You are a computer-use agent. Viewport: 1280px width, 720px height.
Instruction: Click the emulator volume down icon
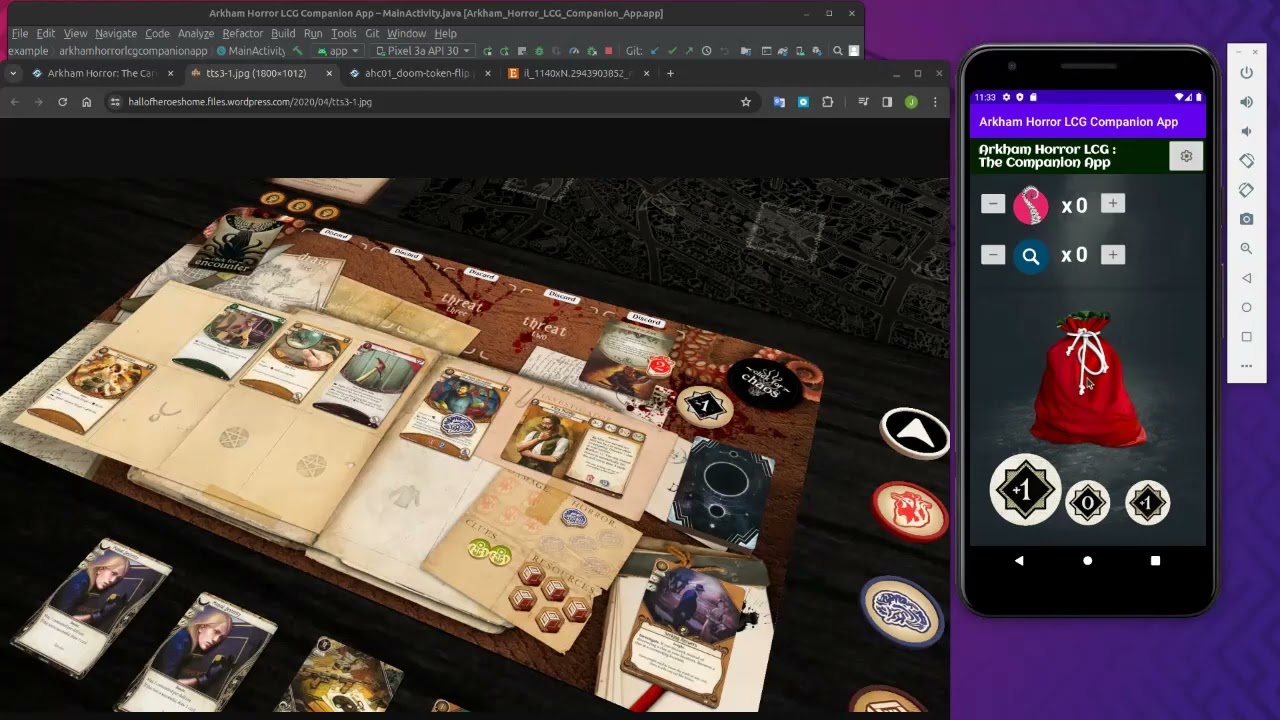tap(1246, 131)
